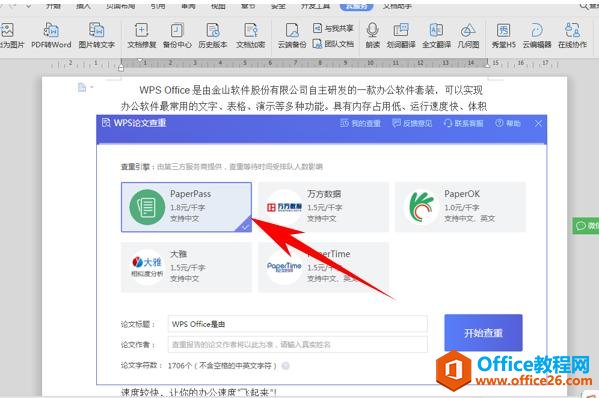The height and width of the screenshot is (398, 599).
Task: Switch to the 安全 ribbon tab
Action: tap(278, 6)
